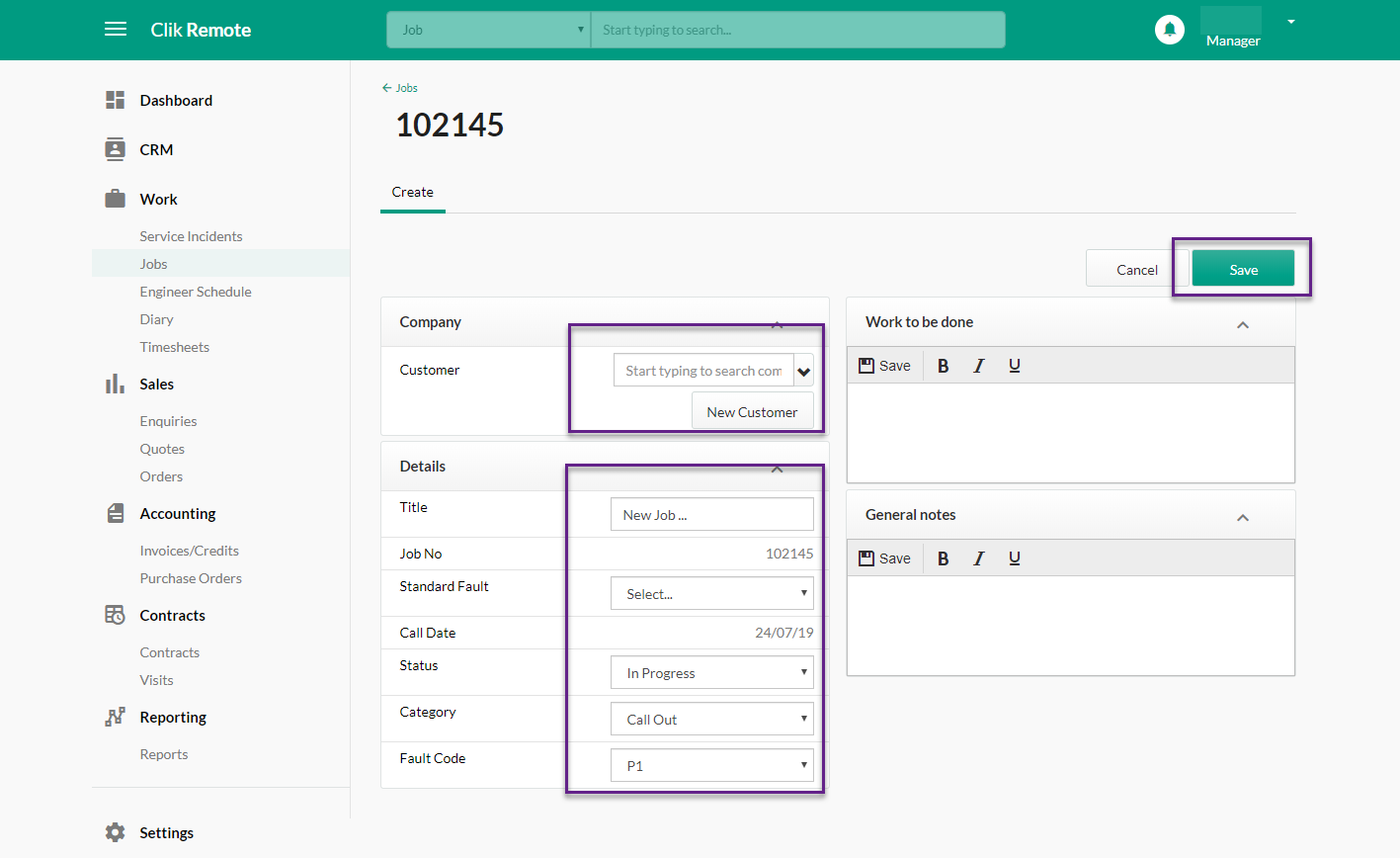This screenshot has height=858, width=1400.
Task: Apply italic formatting in General notes
Action: coord(978,558)
